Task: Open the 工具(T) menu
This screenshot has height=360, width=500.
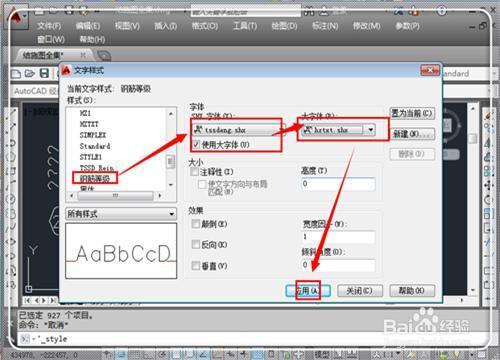Action: [x=245, y=26]
